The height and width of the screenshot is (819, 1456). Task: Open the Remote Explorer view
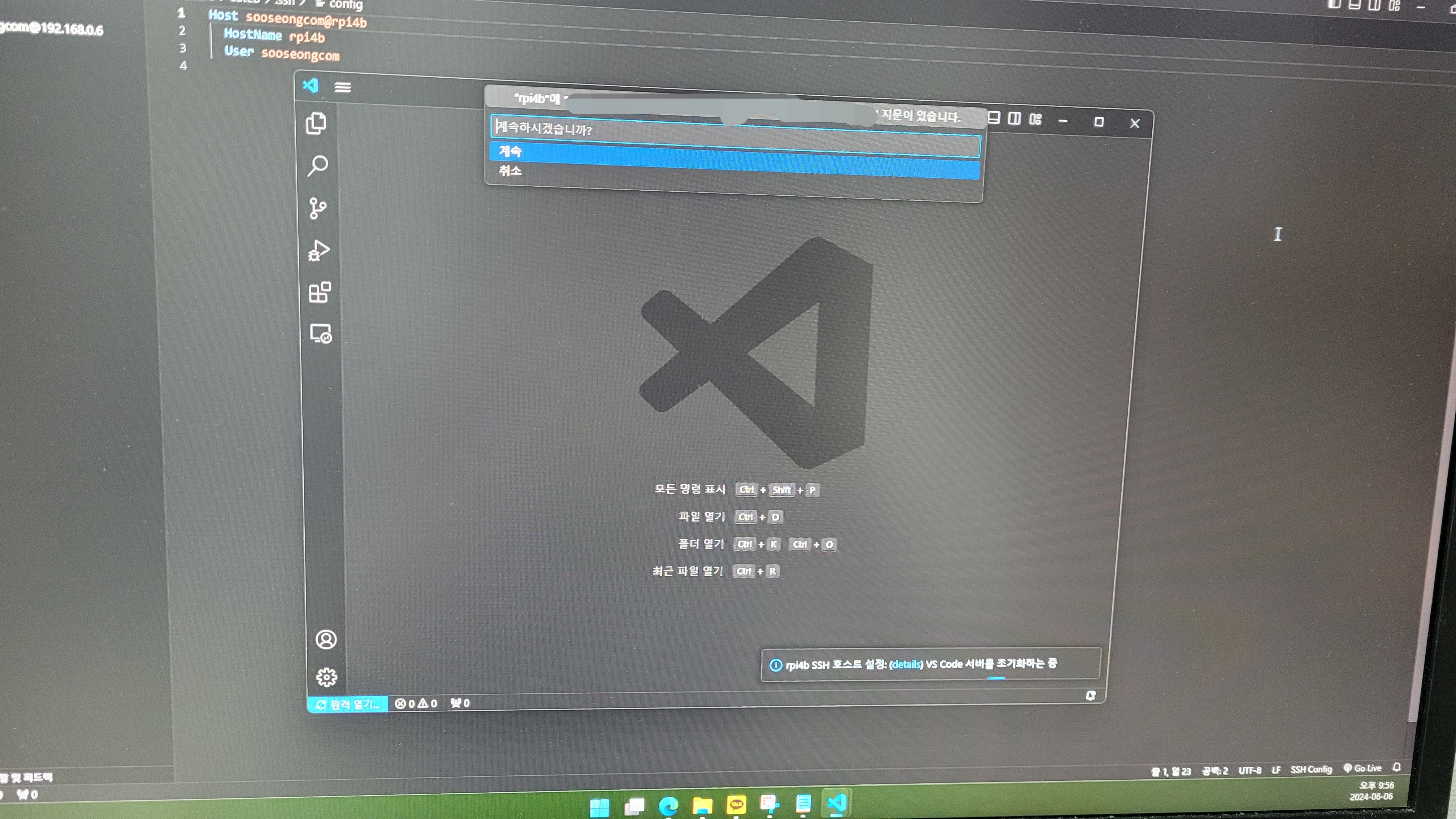pyautogui.click(x=321, y=333)
